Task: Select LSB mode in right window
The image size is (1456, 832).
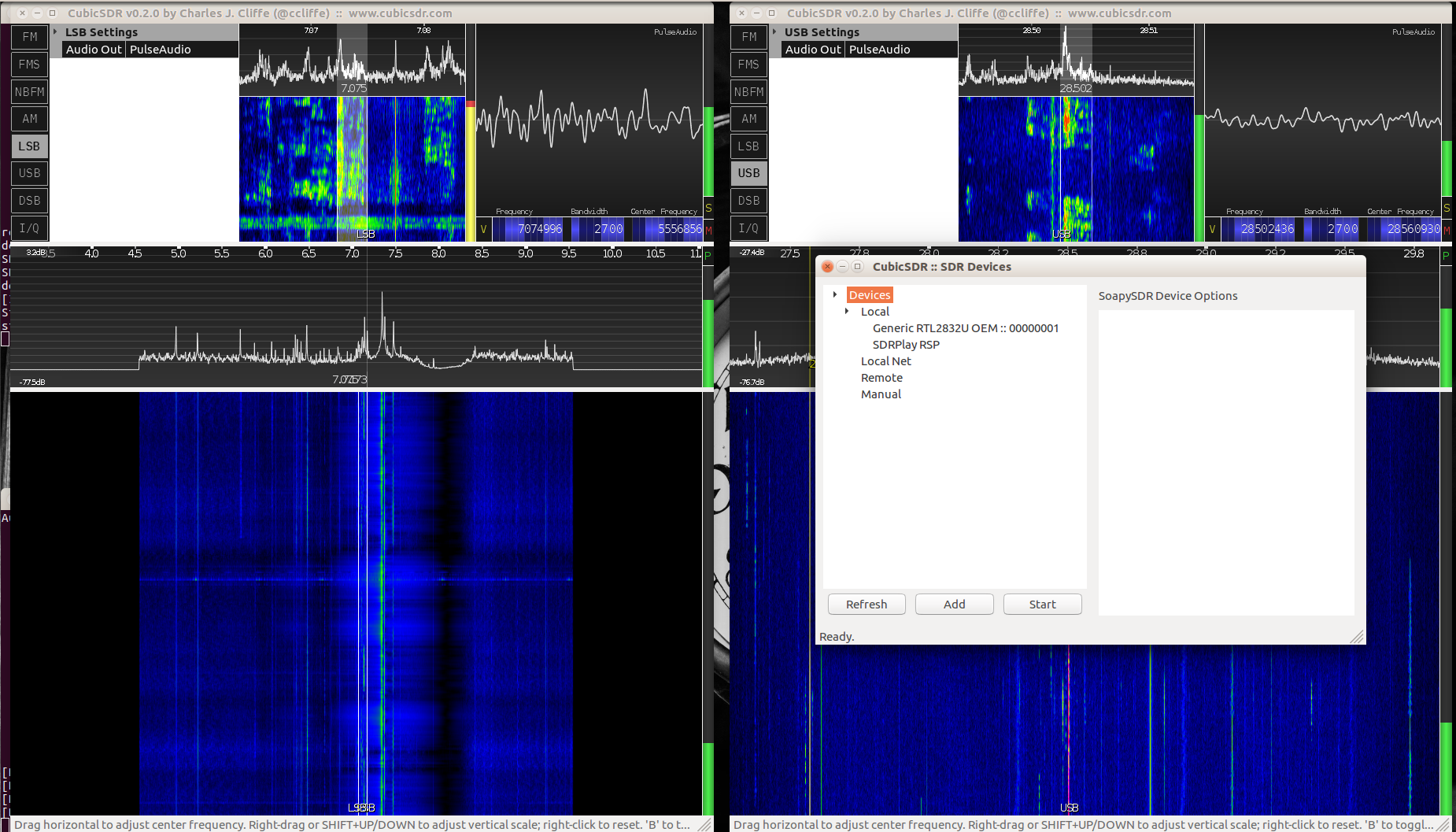Action: pos(749,146)
